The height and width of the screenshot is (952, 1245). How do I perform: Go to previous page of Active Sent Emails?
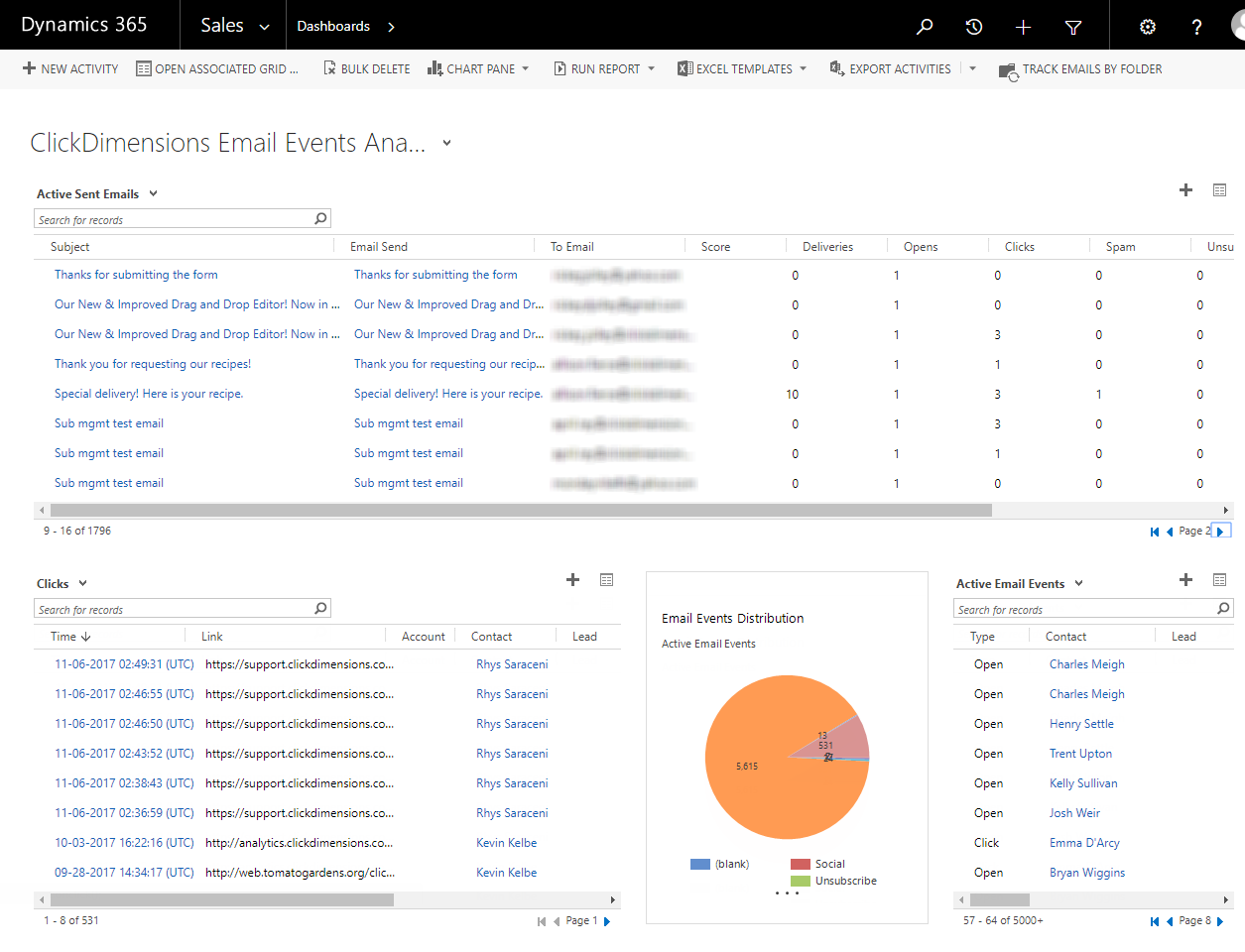pos(1170,532)
